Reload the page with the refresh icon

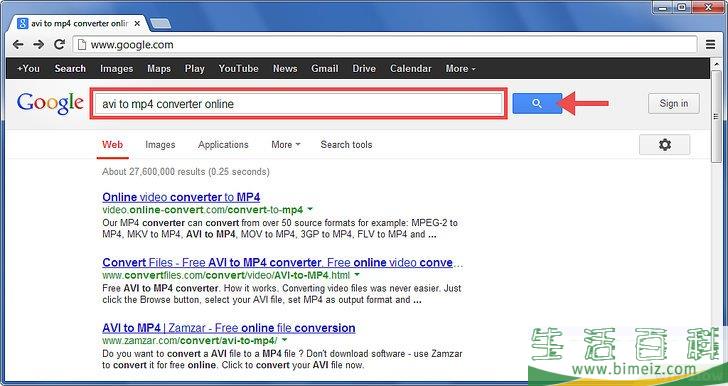tap(59, 45)
